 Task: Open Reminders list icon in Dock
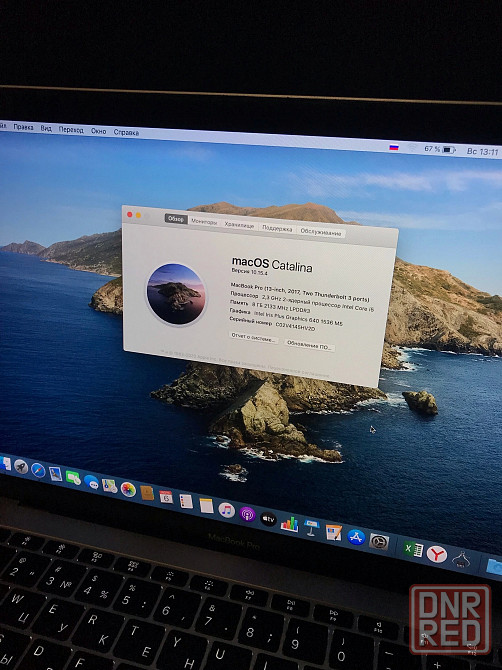pyautogui.click(x=186, y=501)
